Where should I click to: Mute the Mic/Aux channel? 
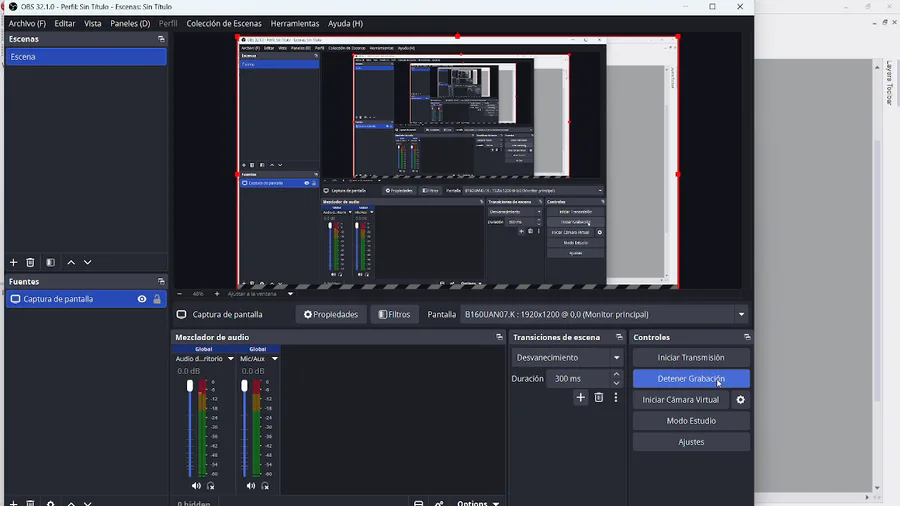(251, 486)
